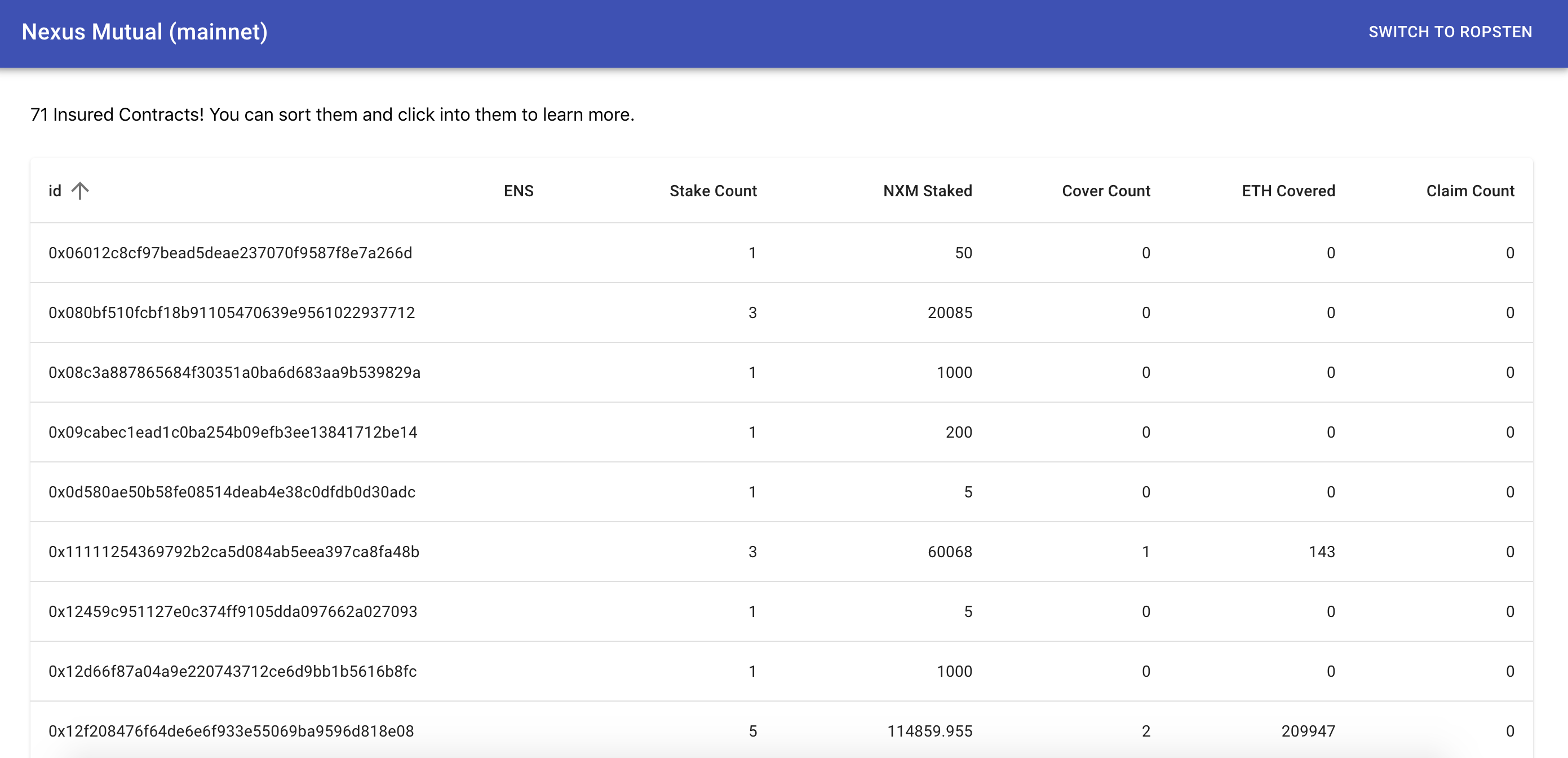Sort by Stake Count column header
This screenshot has width=1568, height=758.
713,191
